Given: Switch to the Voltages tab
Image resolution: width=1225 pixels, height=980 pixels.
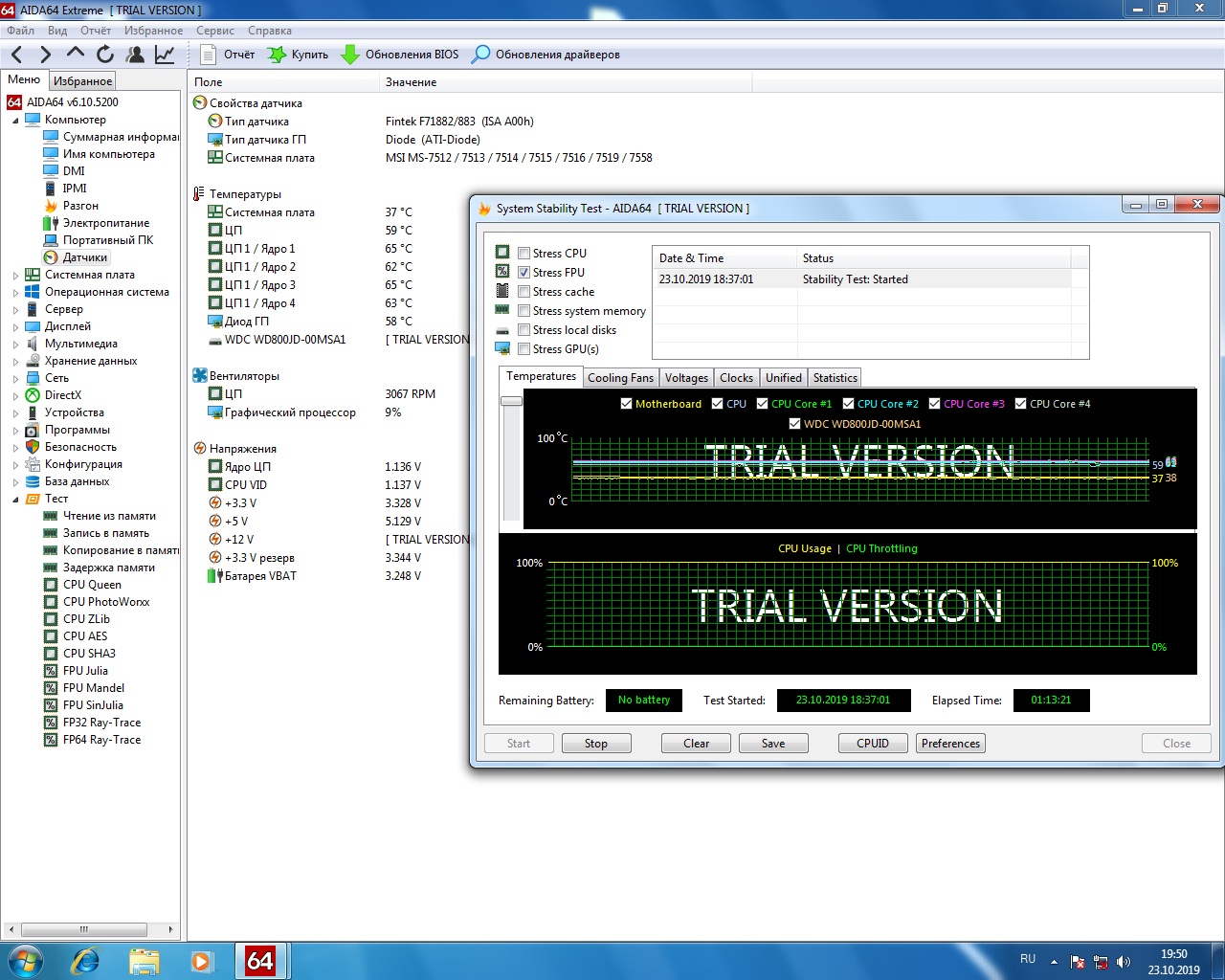Looking at the screenshot, I should pyautogui.click(x=686, y=378).
